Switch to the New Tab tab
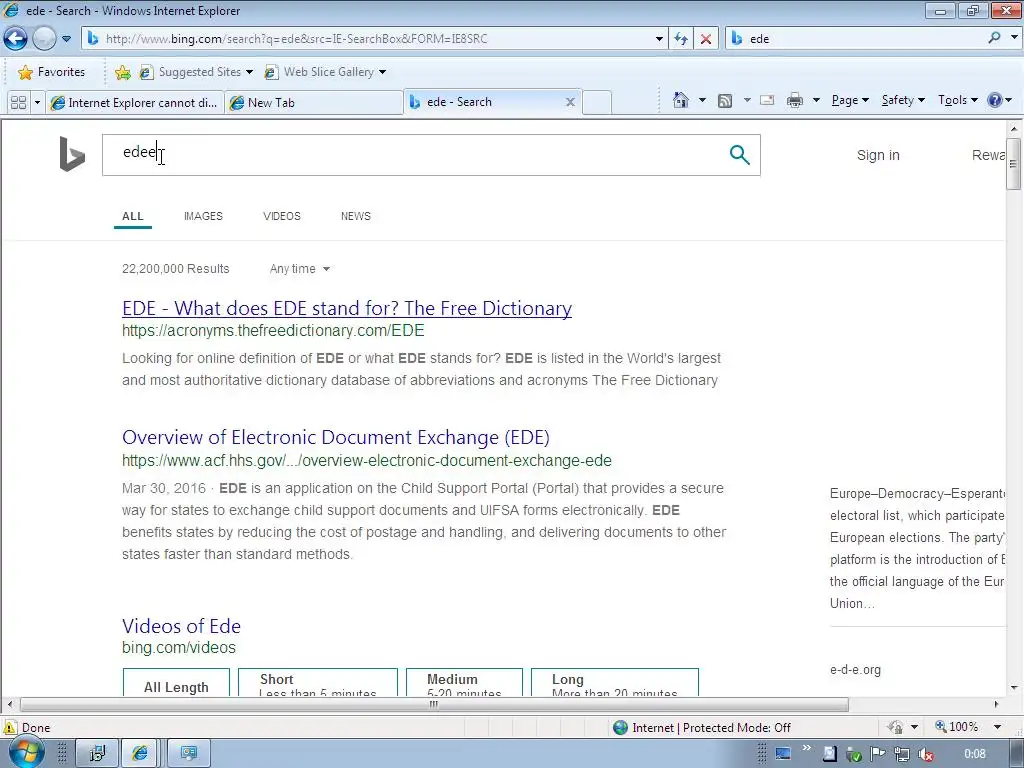Screen dimensions: 1024x768 click(x=313, y=103)
